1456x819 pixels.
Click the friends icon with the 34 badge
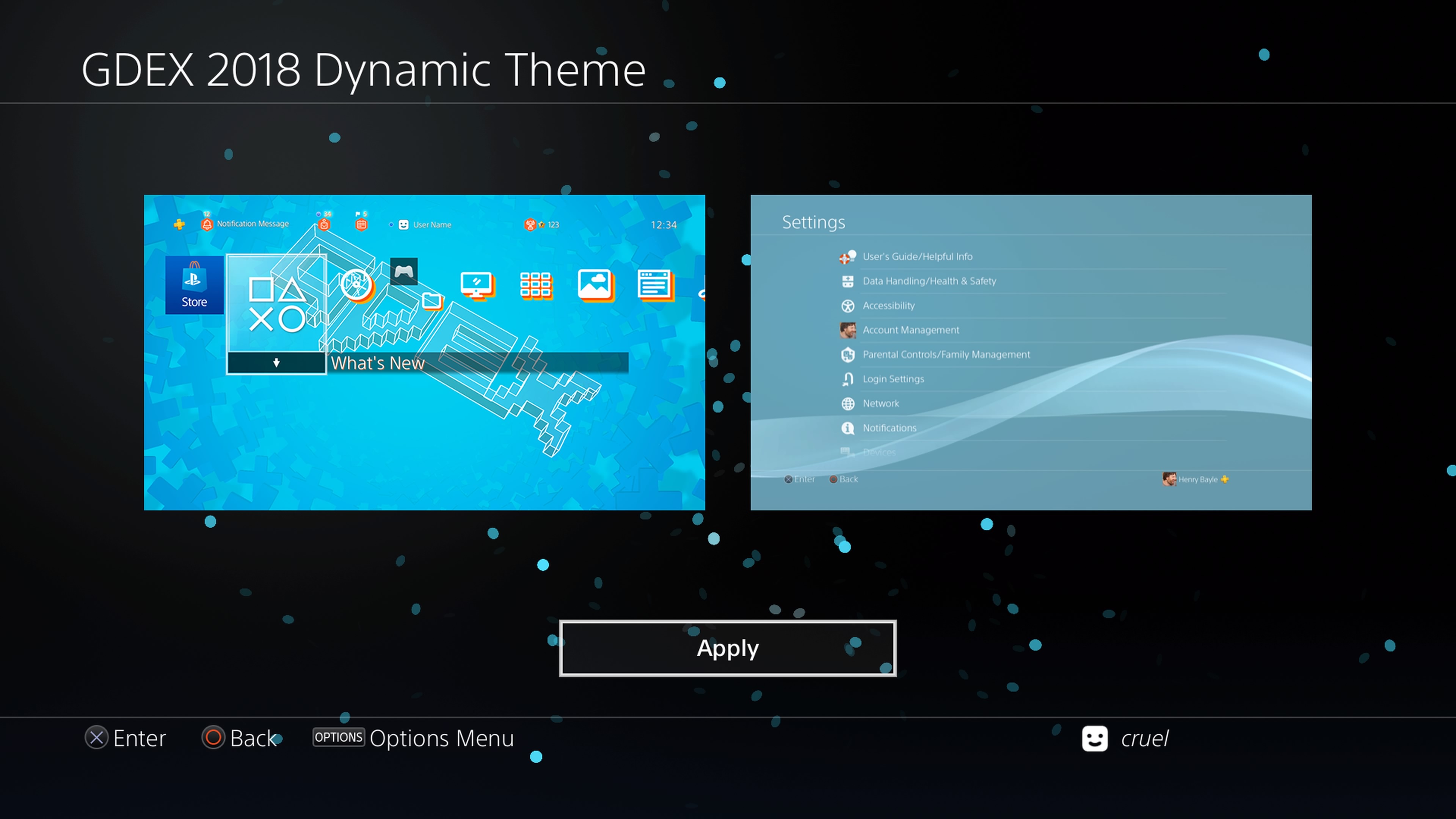tap(324, 224)
